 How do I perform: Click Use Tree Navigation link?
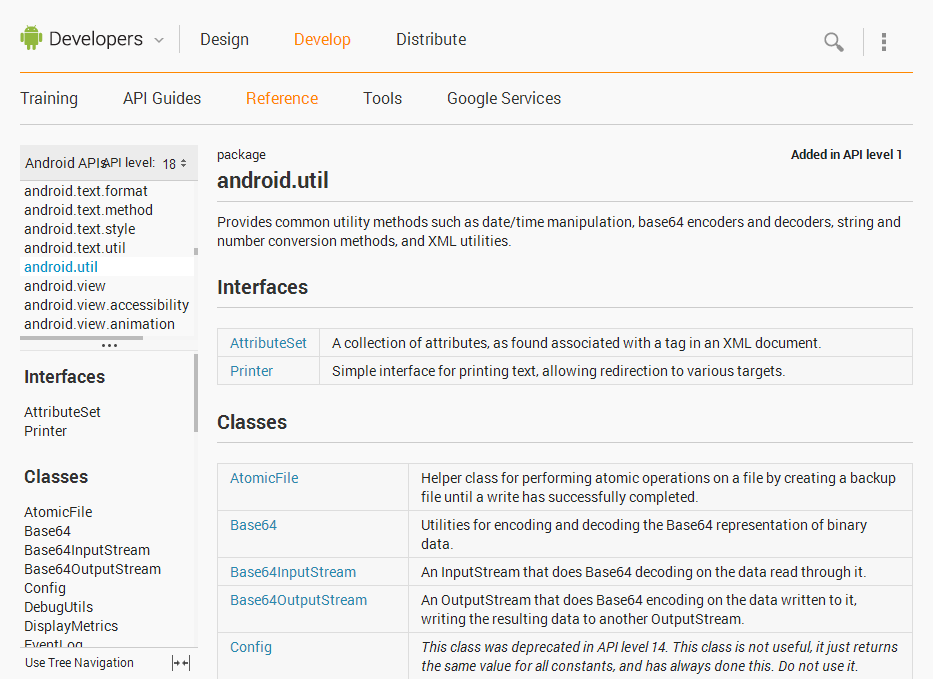[x=79, y=662]
